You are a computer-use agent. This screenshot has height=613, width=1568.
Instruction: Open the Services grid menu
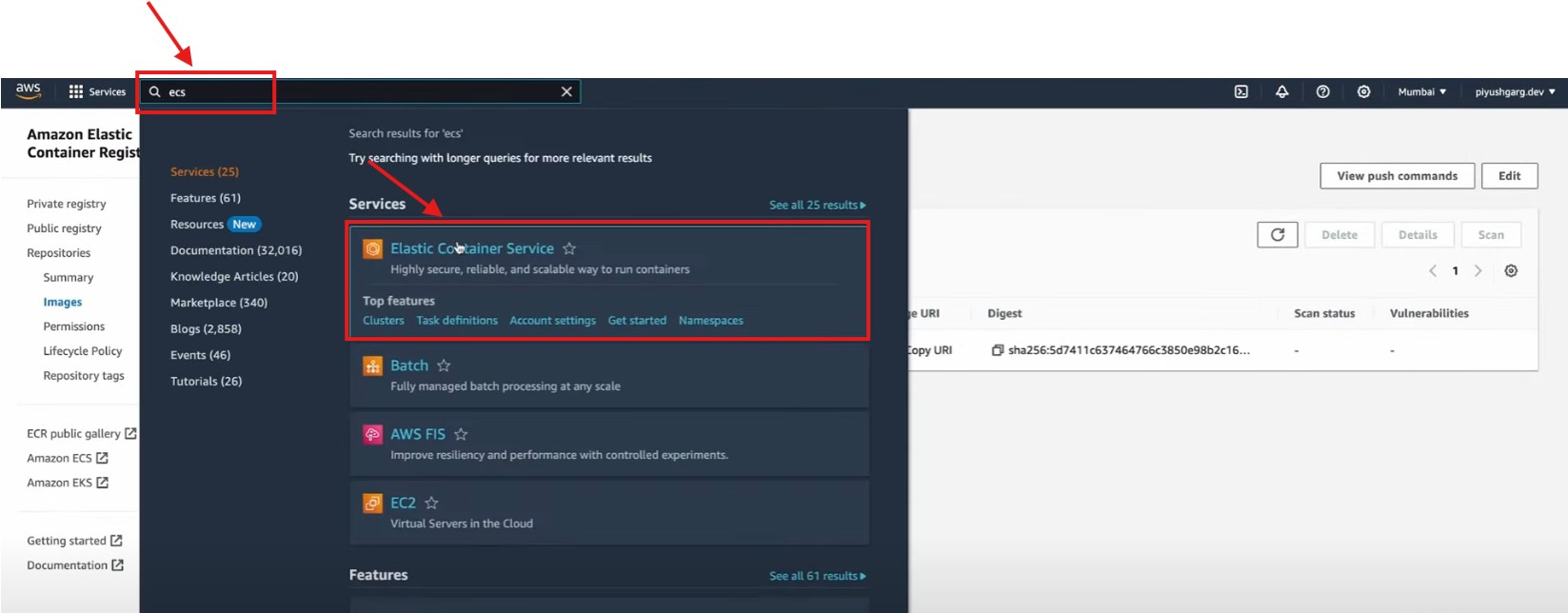click(x=96, y=92)
